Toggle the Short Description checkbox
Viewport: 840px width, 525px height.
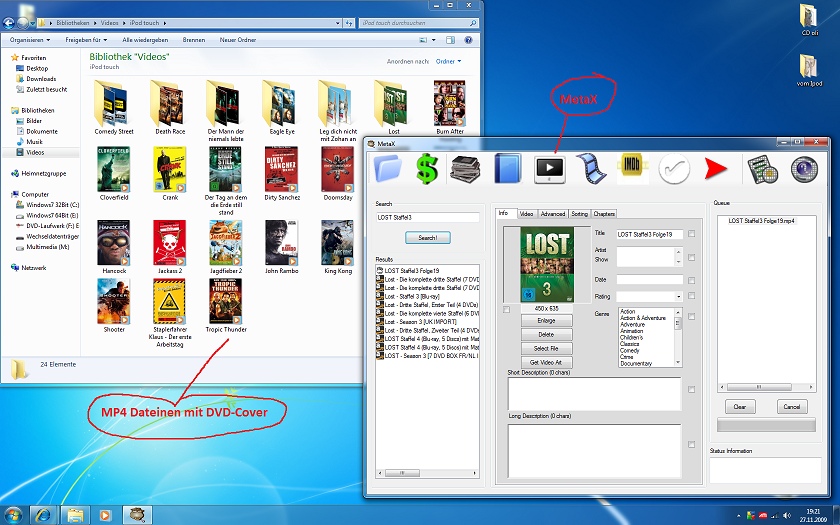[692, 389]
